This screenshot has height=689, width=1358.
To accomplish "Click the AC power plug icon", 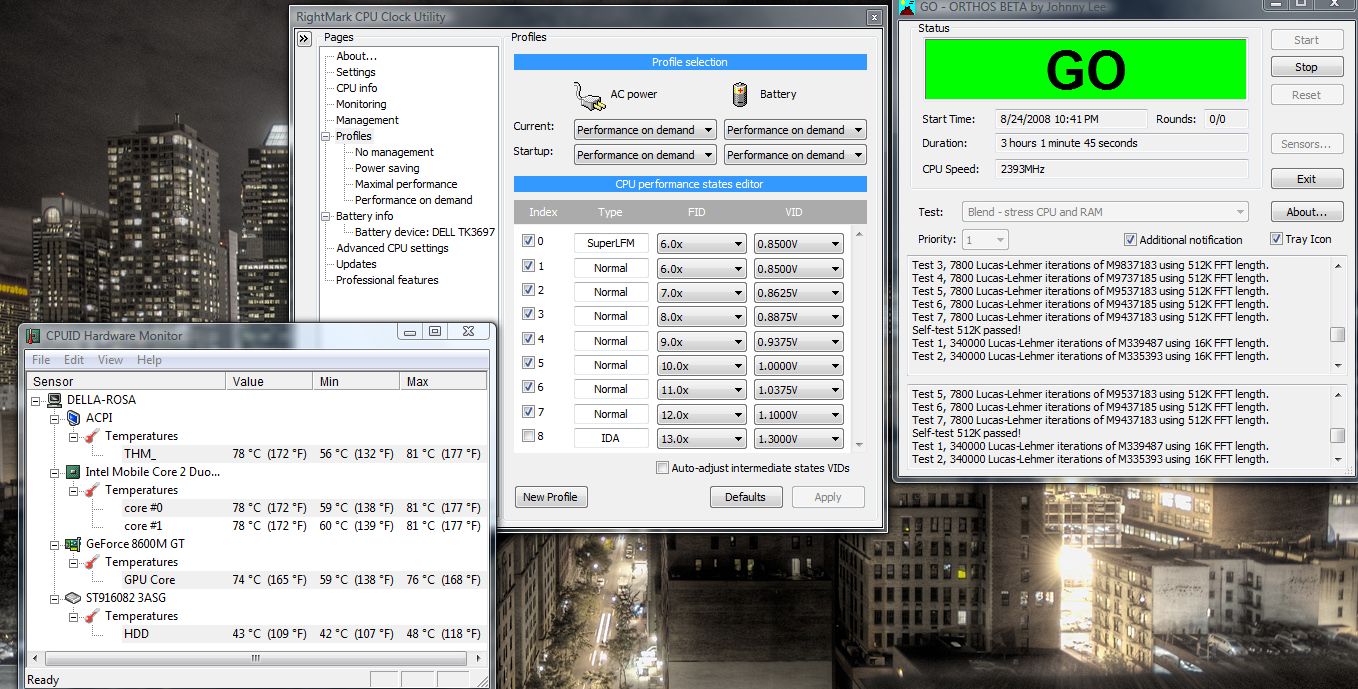I will coord(590,95).
